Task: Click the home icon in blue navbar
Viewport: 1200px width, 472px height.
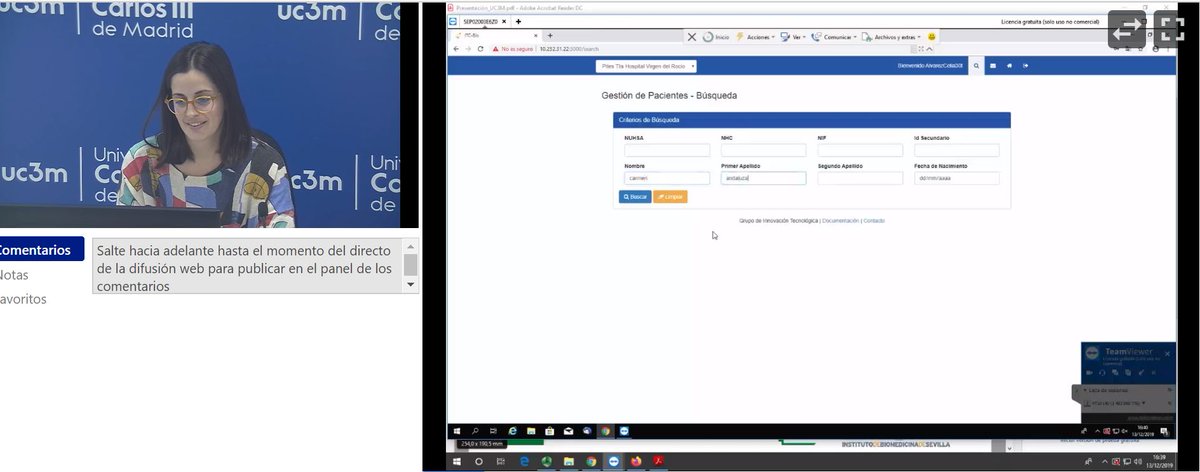Action: click(1009, 66)
